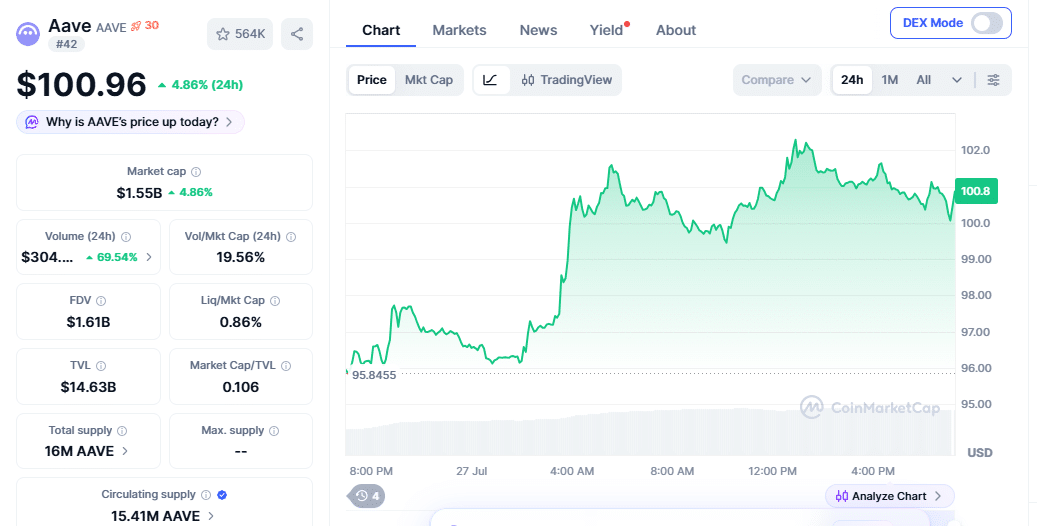1037x526 pixels.
Task: Set chart range to 1M
Action: click(890, 80)
